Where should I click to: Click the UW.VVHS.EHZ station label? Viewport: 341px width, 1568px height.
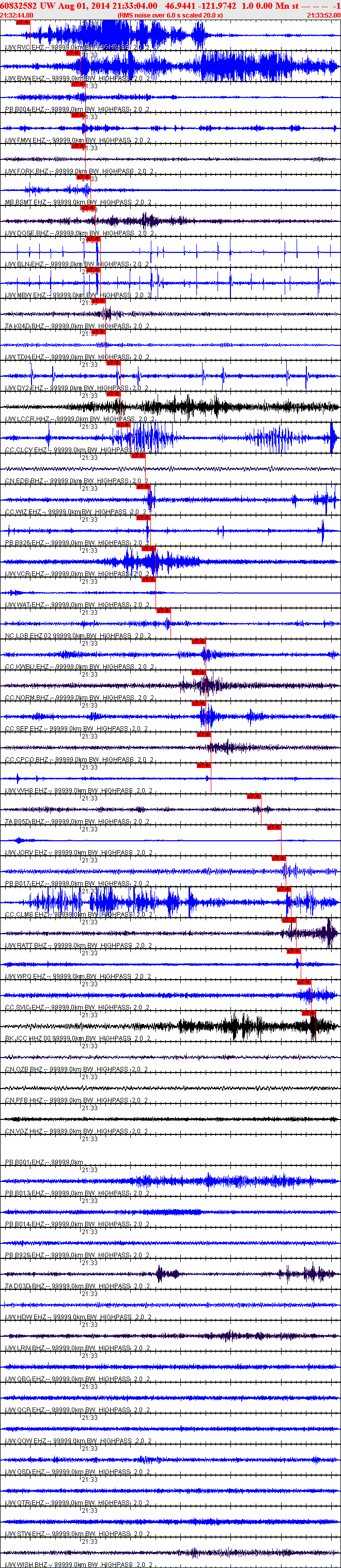79,791
